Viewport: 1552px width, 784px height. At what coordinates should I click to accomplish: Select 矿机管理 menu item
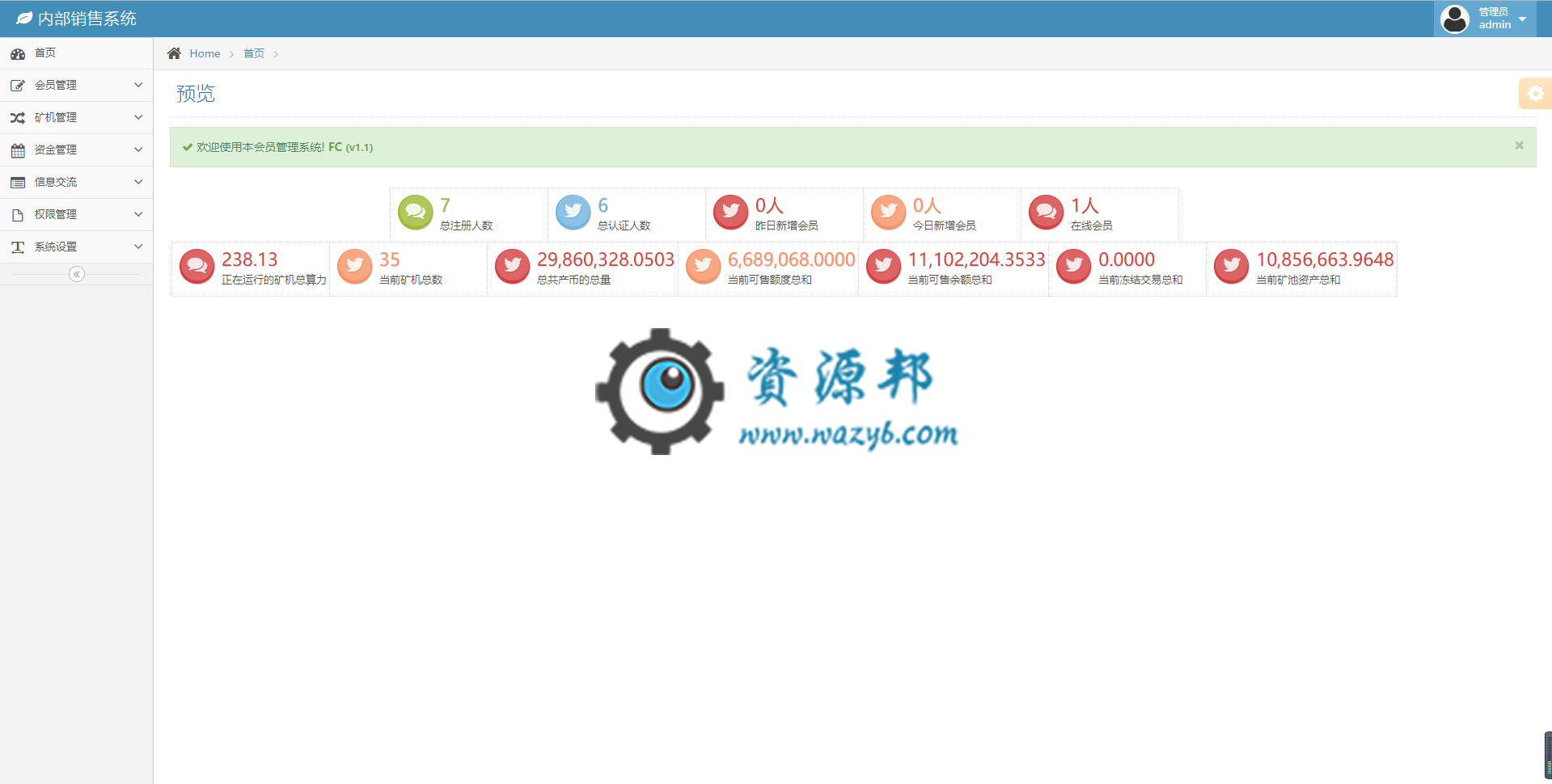[x=76, y=117]
